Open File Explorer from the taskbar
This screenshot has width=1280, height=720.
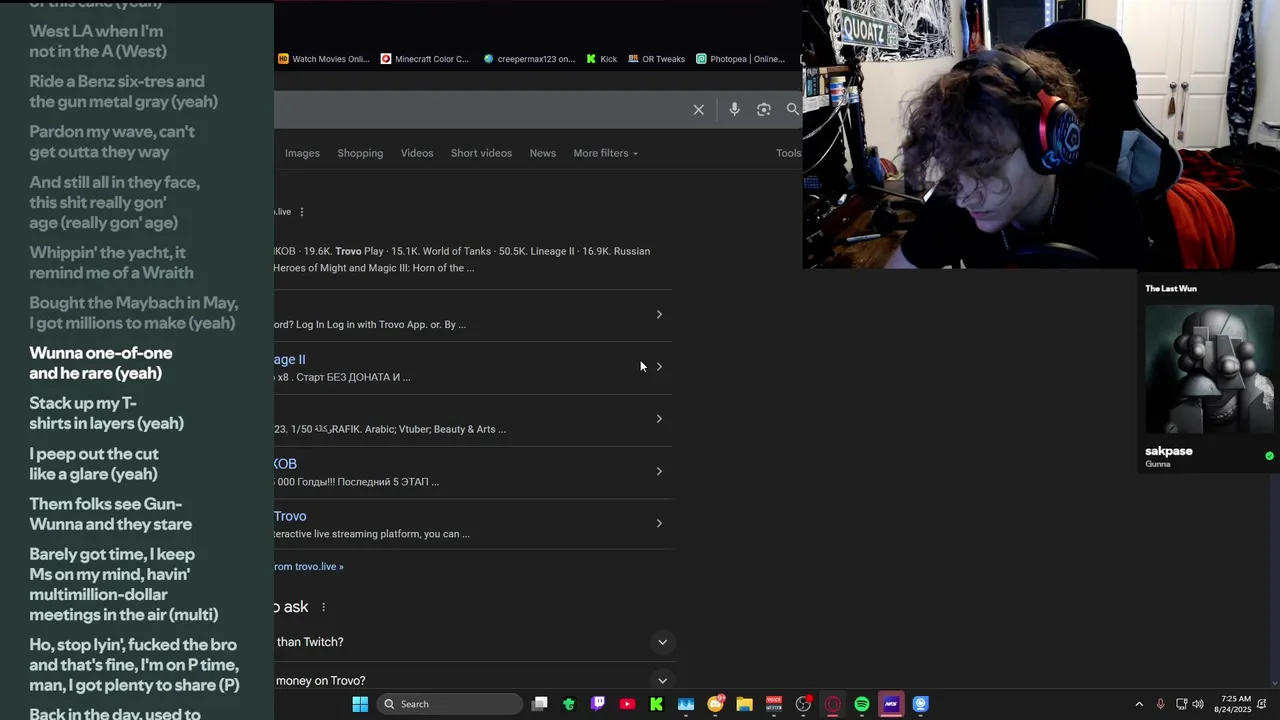pos(744,704)
